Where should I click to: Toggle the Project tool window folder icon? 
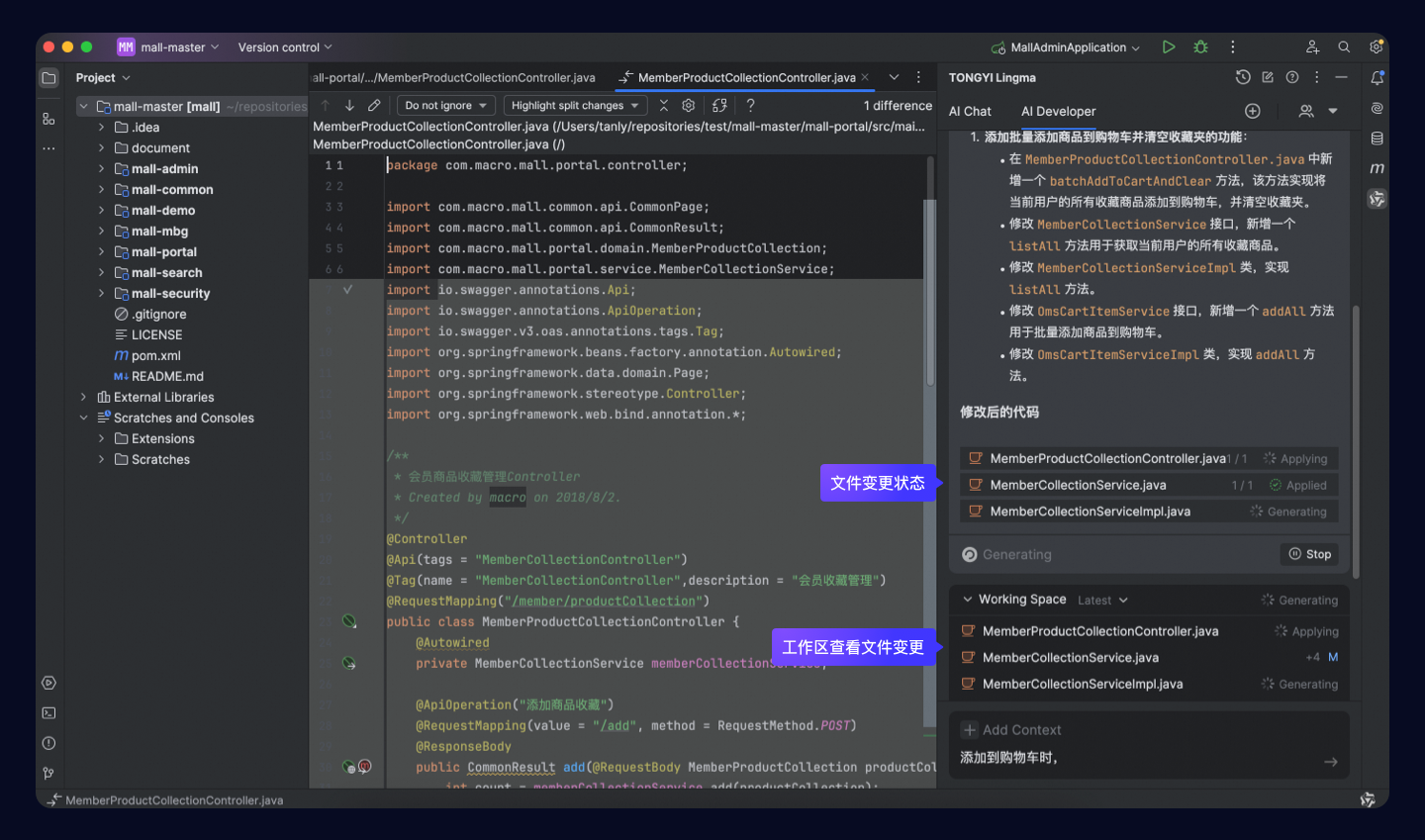tap(48, 77)
